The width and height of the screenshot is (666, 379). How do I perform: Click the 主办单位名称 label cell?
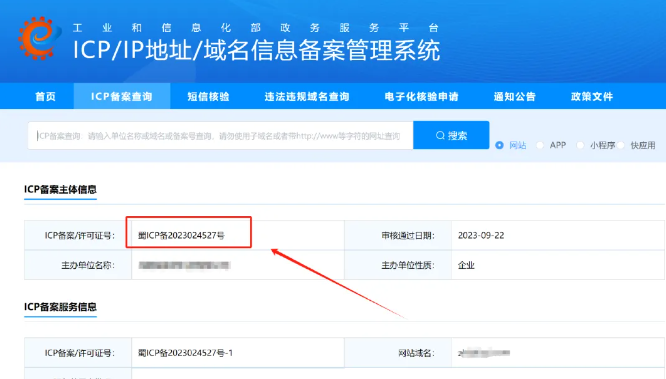click(x=78, y=265)
